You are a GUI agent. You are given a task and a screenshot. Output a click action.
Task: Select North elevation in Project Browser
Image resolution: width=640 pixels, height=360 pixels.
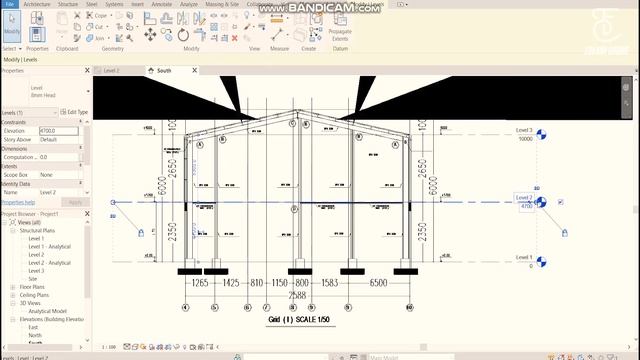35,336
